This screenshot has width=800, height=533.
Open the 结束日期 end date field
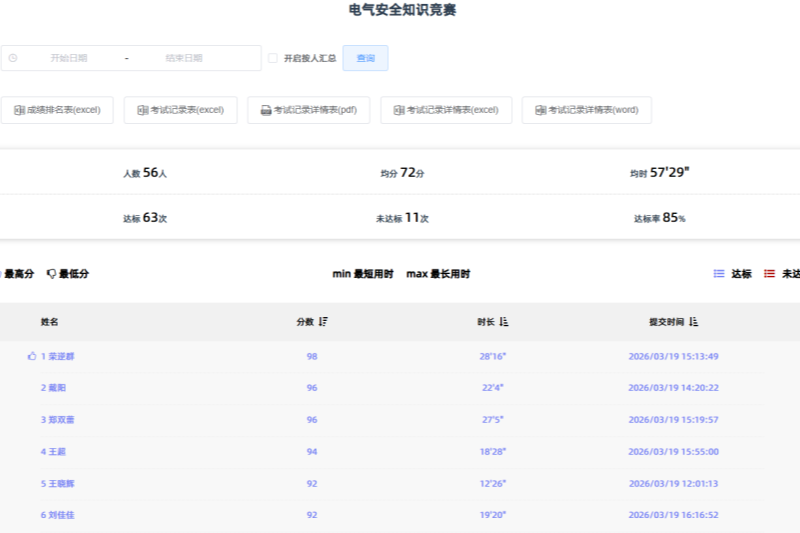184,58
